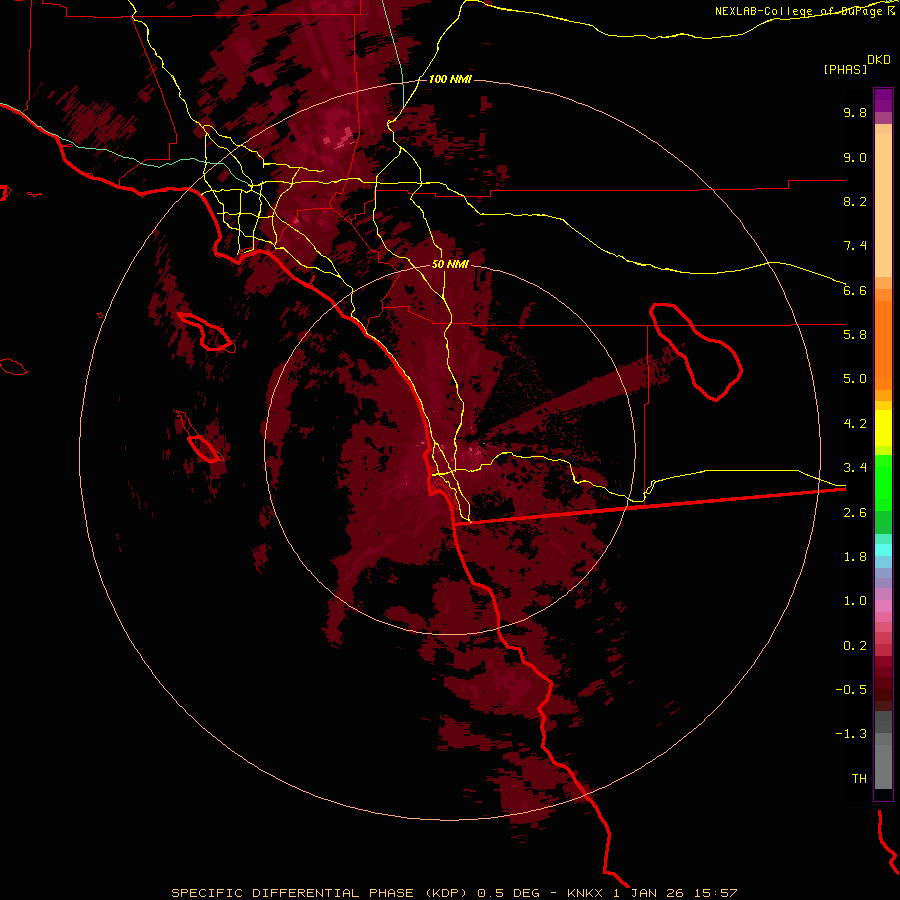Select the 3.4 value on the color scale
The height and width of the screenshot is (900, 900).
[855, 467]
